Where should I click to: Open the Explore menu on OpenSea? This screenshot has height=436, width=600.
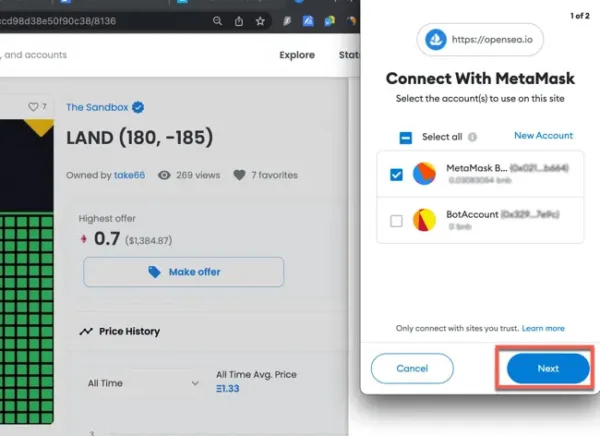pyautogui.click(x=297, y=55)
